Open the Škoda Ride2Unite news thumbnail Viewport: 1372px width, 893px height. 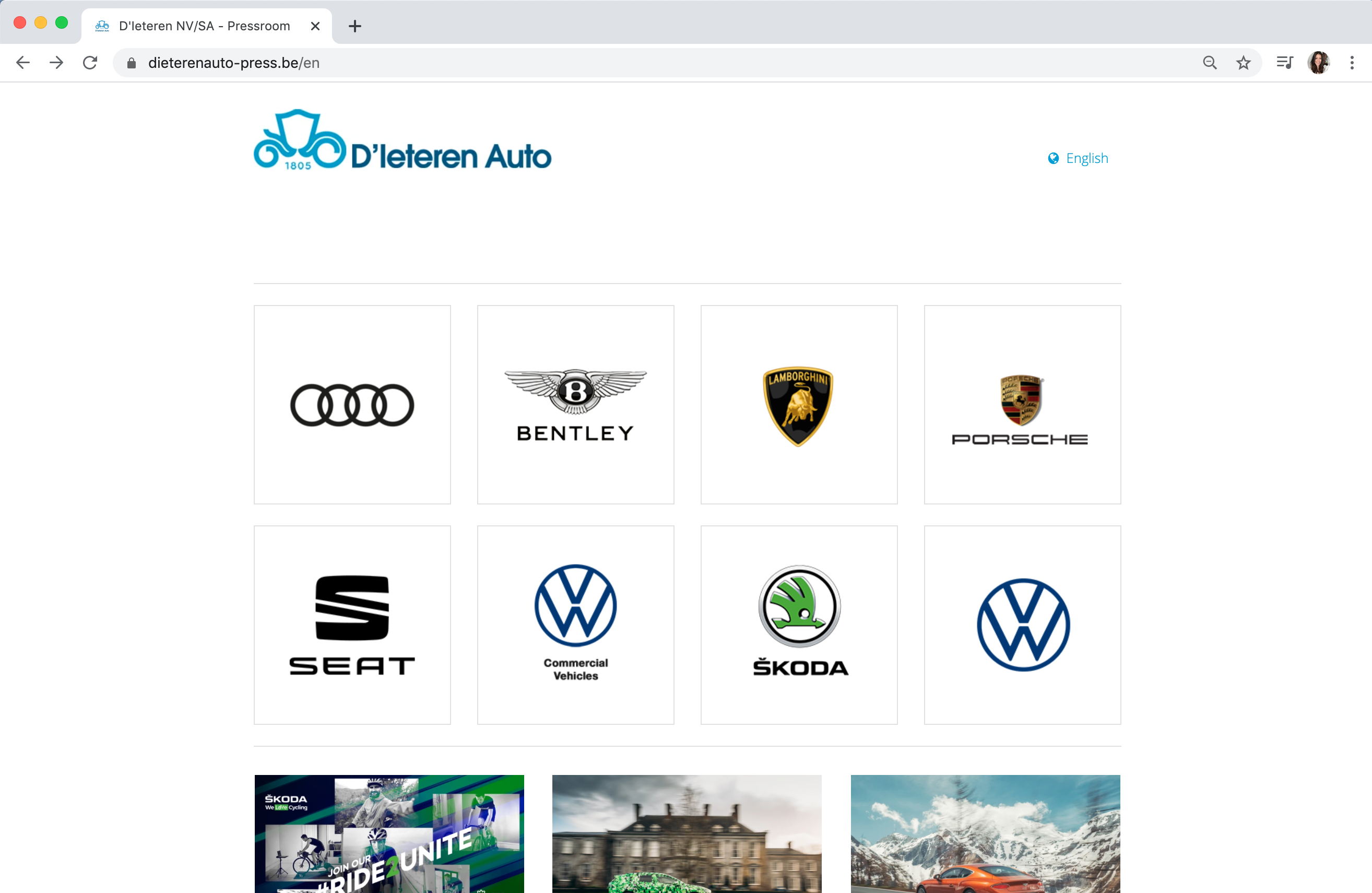pos(389,833)
